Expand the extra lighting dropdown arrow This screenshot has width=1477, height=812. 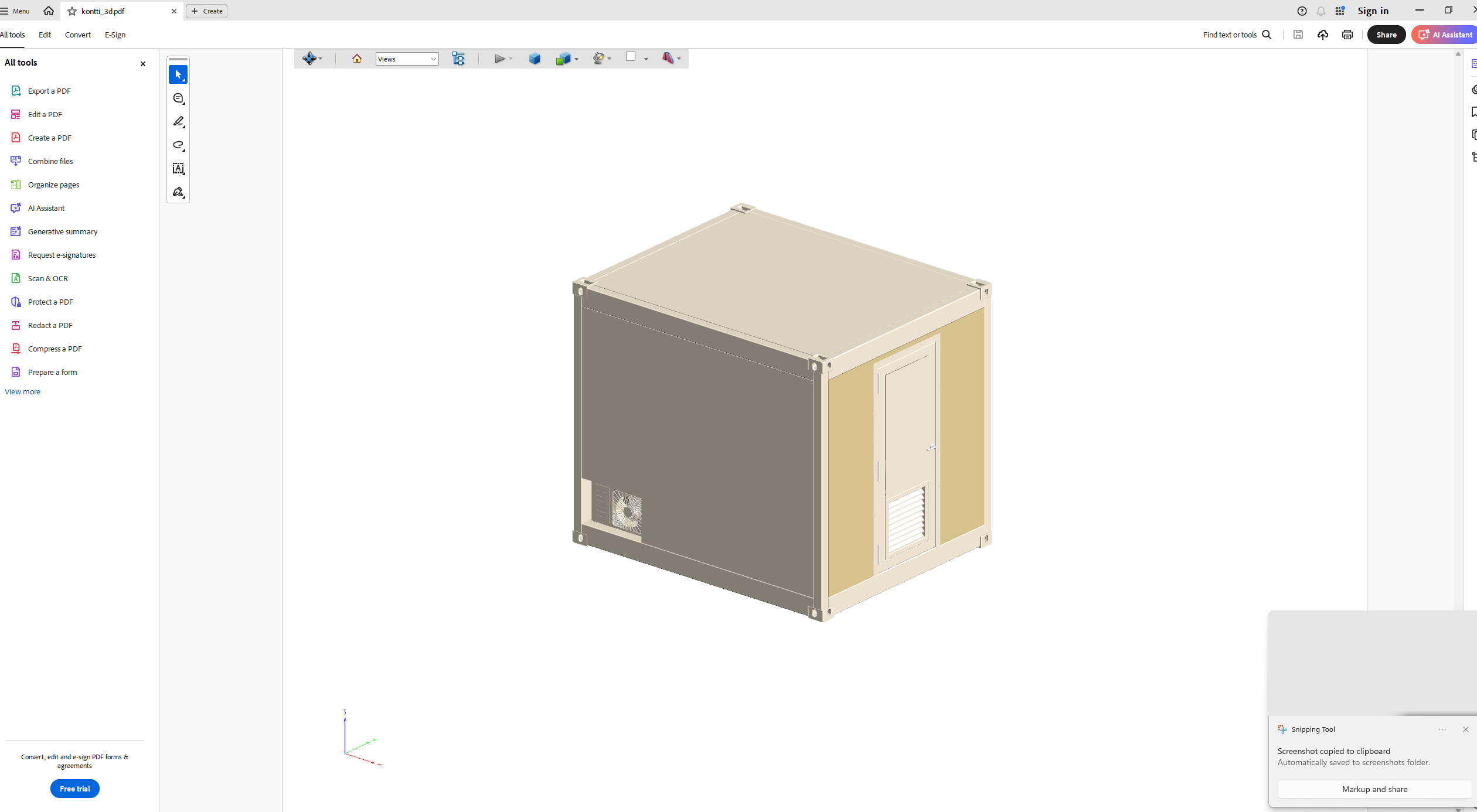(610, 59)
